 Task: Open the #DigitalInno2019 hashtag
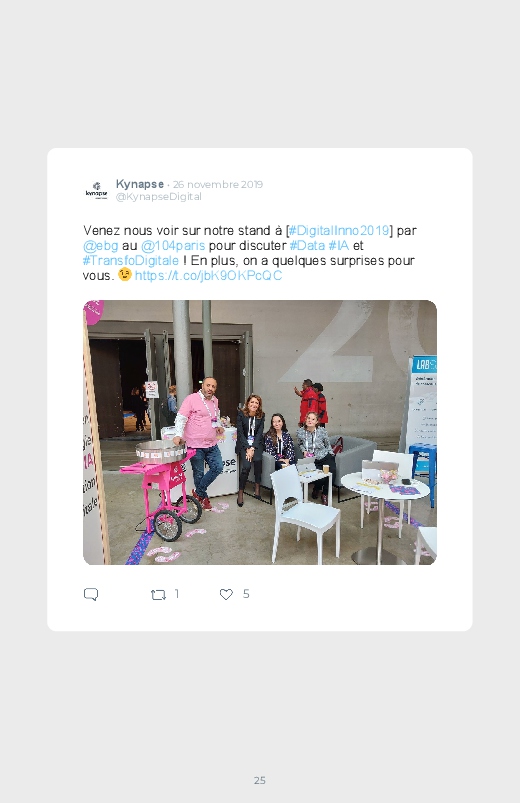[x=340, y=230]
